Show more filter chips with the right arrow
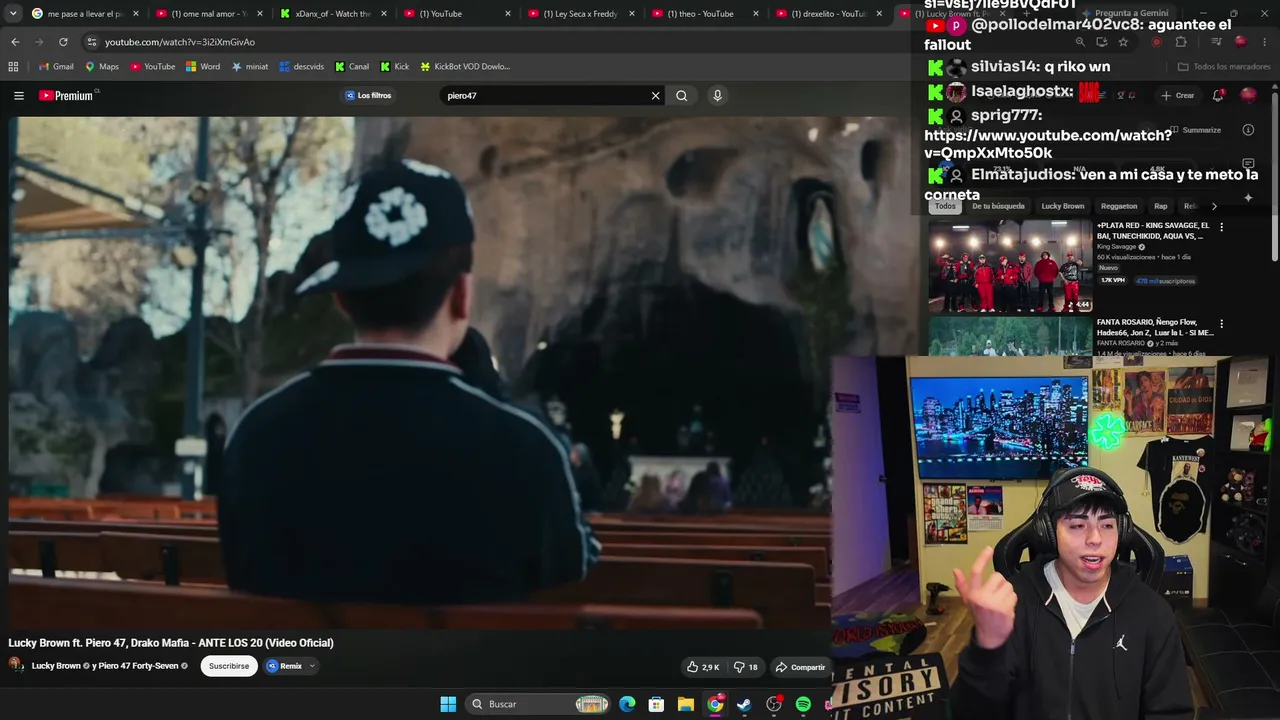The image size is (1280, 720). point(1214,206)
